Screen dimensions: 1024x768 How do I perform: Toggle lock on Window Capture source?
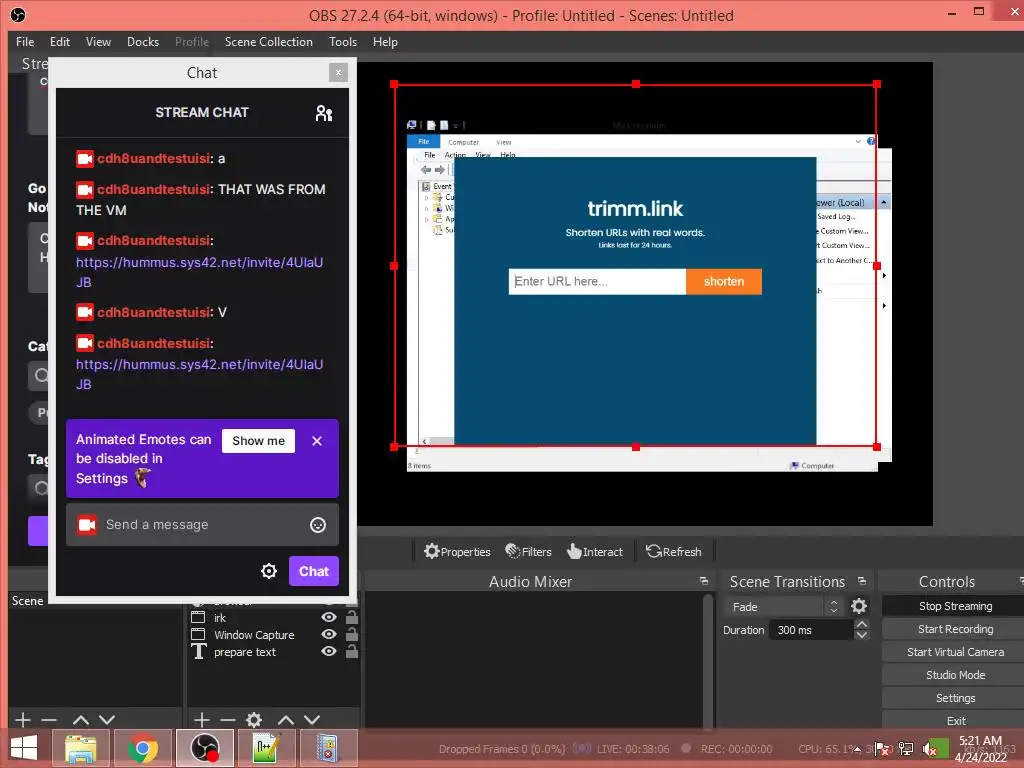(351, 634)
